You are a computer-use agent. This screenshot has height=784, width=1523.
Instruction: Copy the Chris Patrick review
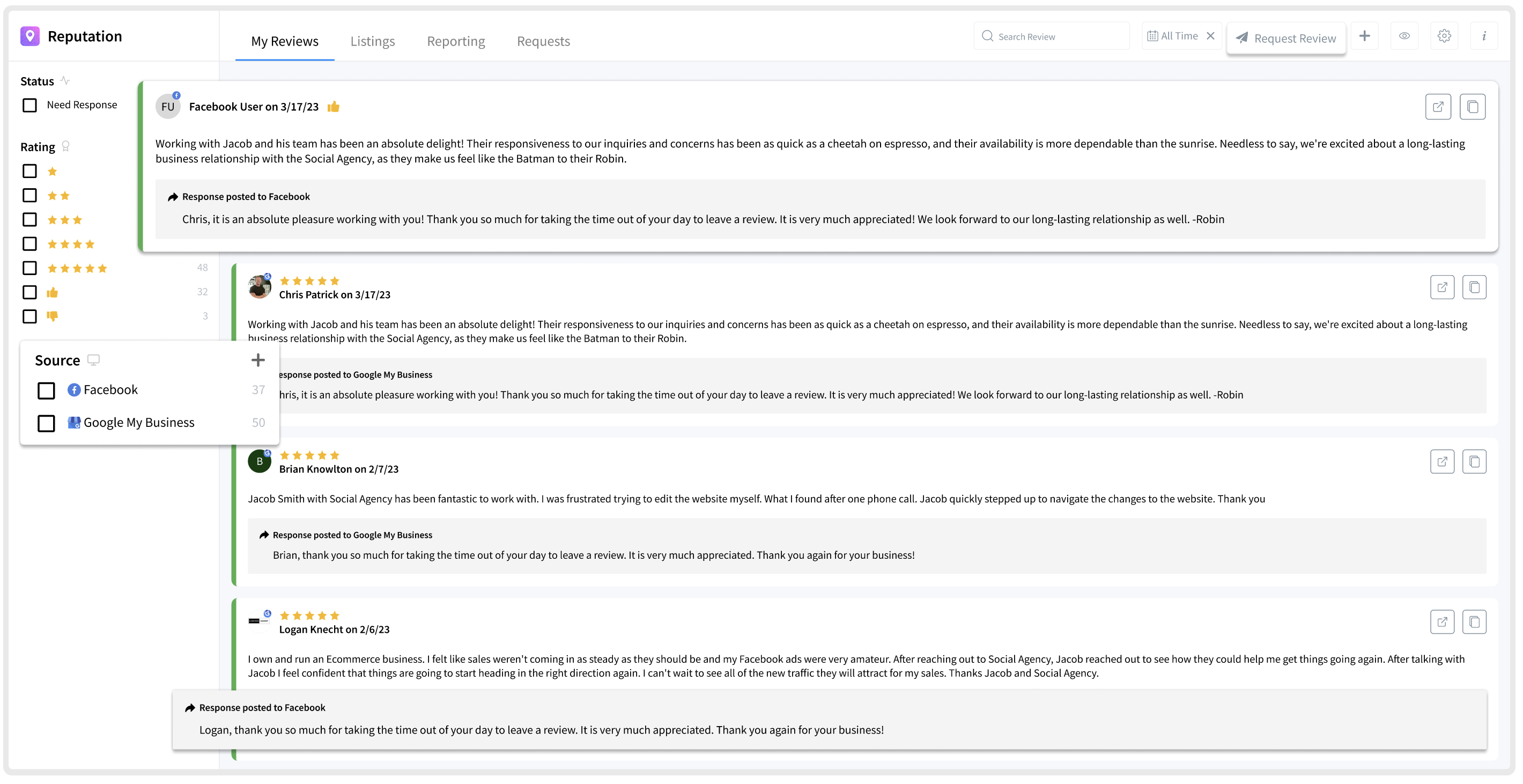point(1474,287)
